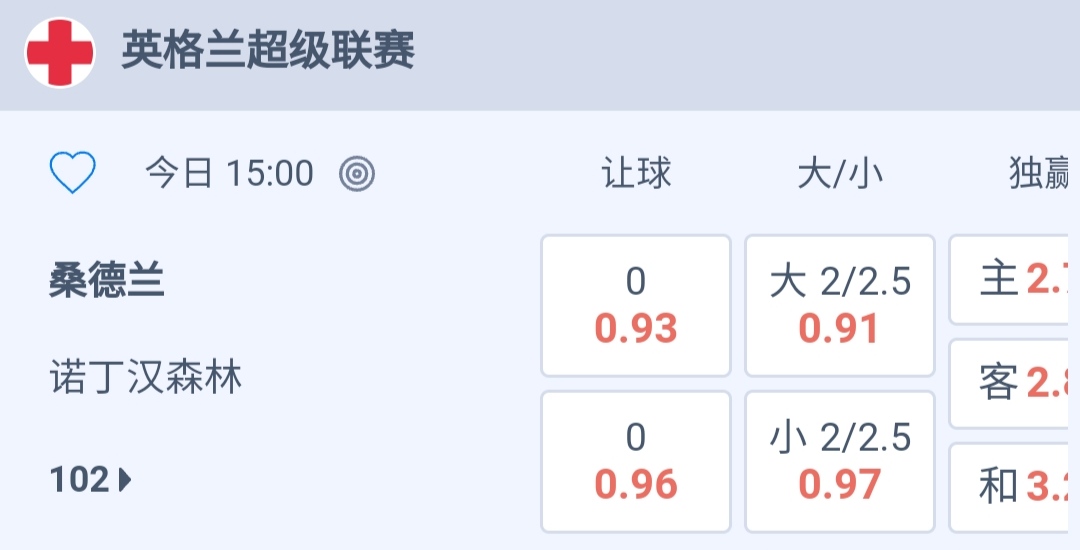Expand the triangle arrow beside 102
This screenshot has height=550, width=1080.
pos(125,481)
